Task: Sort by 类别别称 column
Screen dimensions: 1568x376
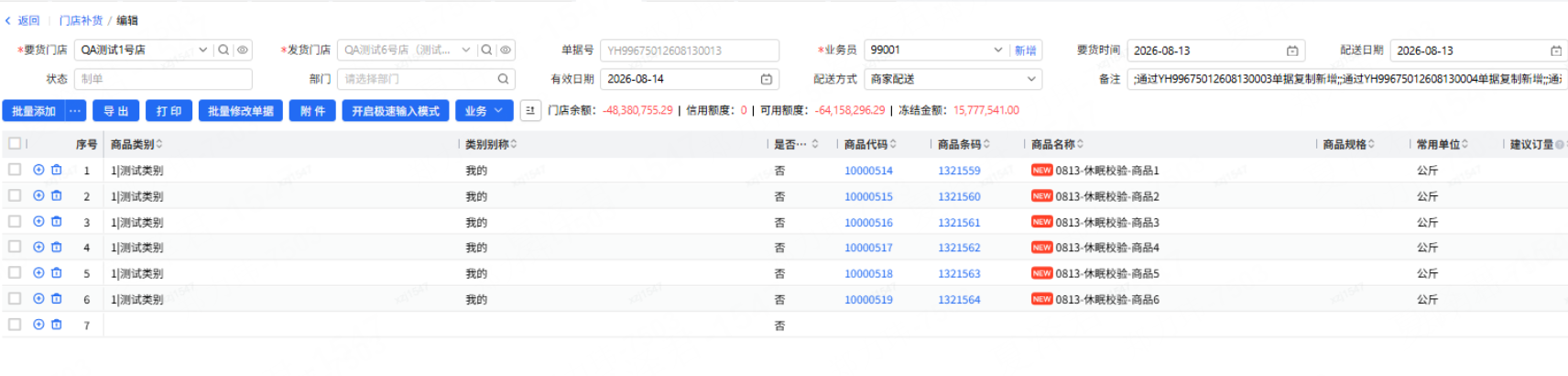Action: click(514, 144)
